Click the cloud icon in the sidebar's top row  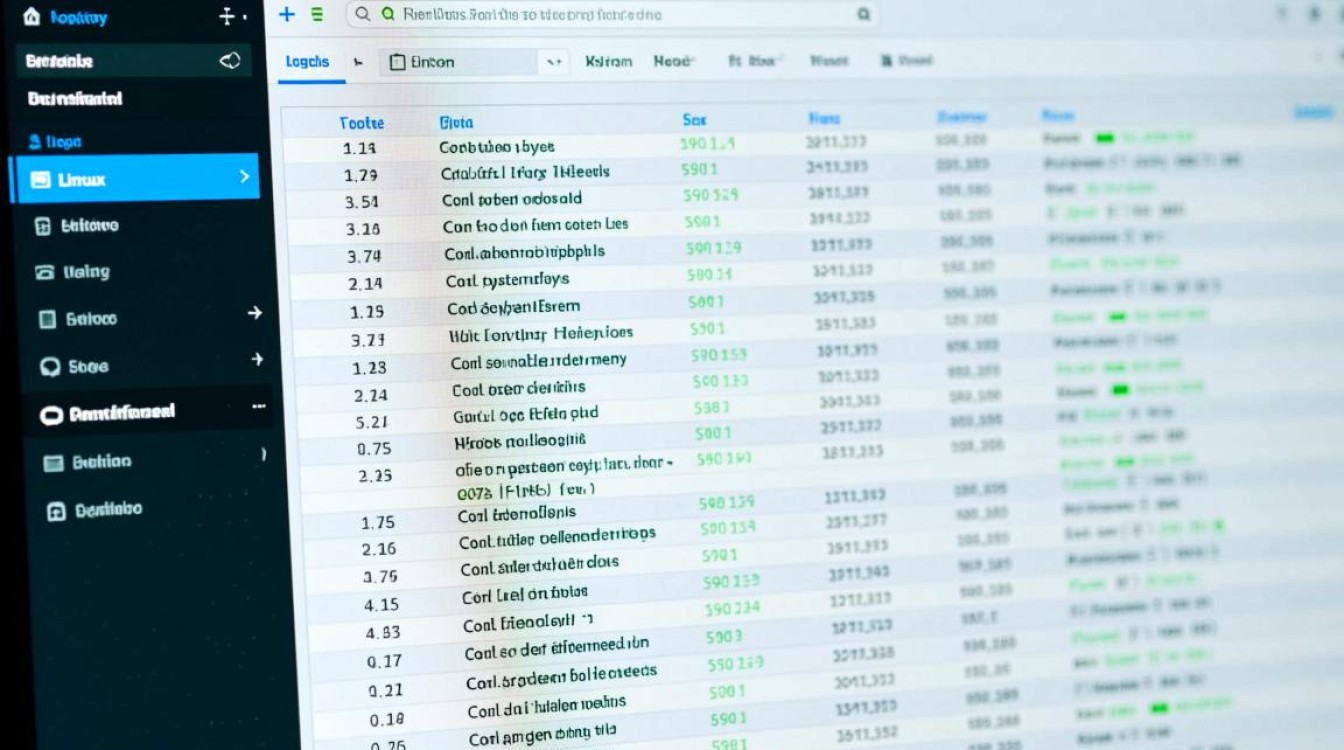click(230, 61)
